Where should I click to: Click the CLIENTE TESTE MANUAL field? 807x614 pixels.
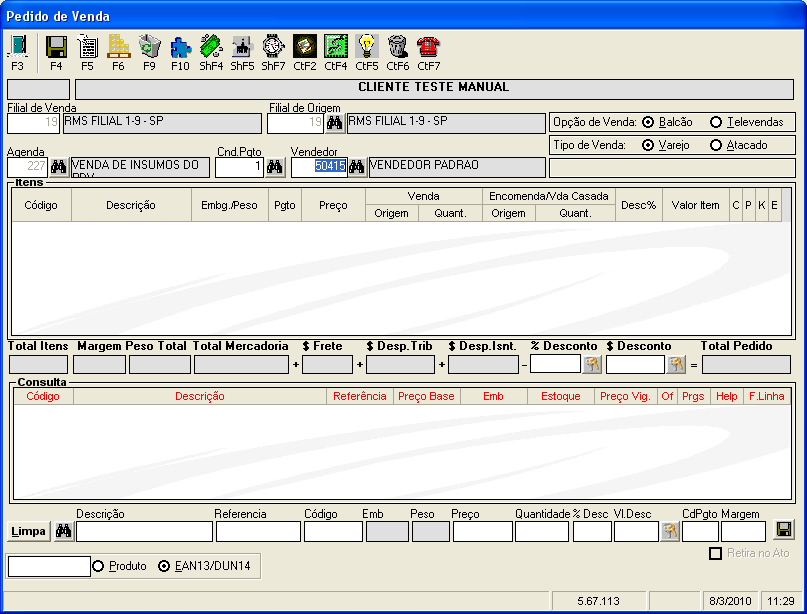pyautogui.click(x=434, y=90)
